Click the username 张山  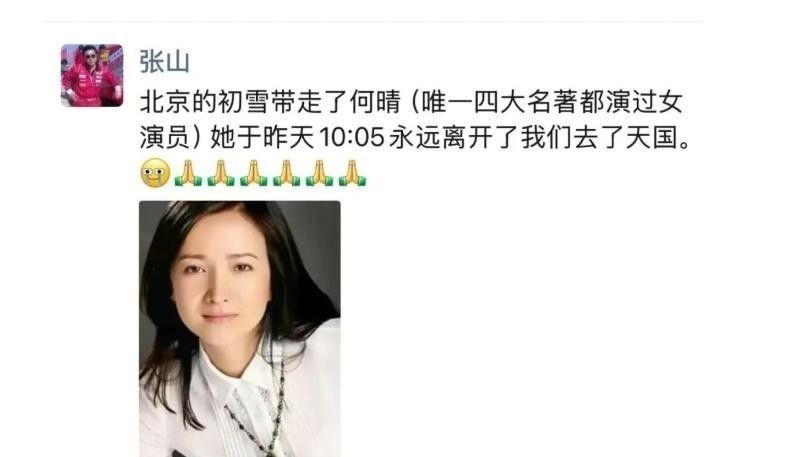point(164,62)
